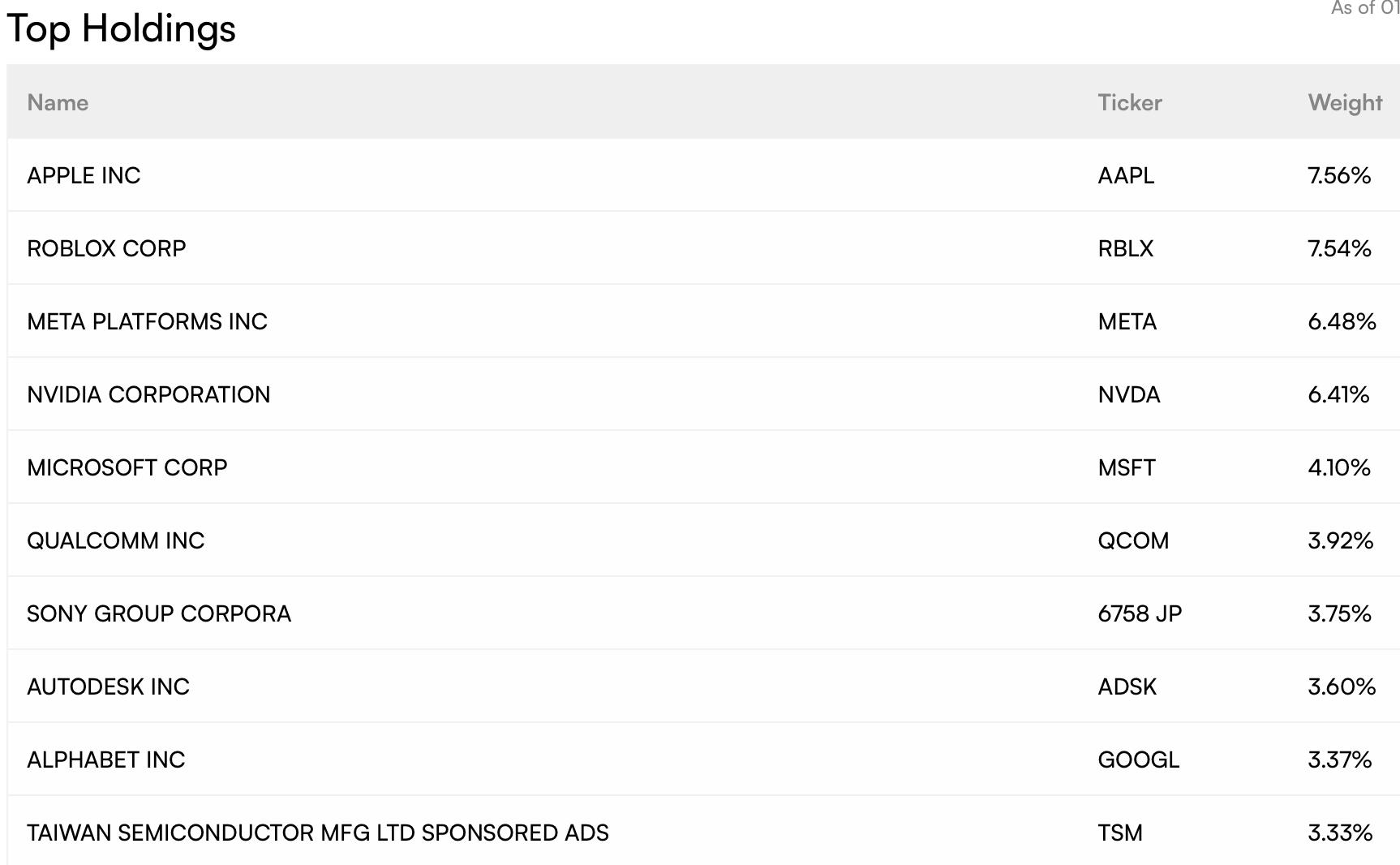Click the AAPL ticker symbol
The height and width of the screenshot is (865, 1400).
pyautogui.click(x=1126, y=175)
